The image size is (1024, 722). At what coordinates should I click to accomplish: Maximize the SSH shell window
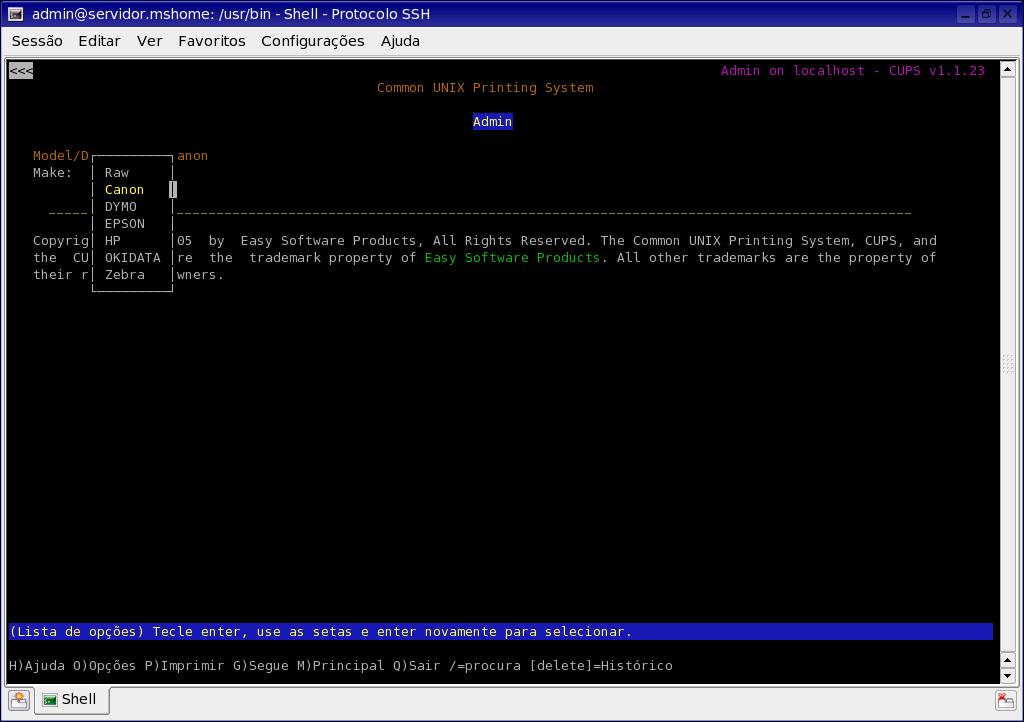(x=986, y=14)
